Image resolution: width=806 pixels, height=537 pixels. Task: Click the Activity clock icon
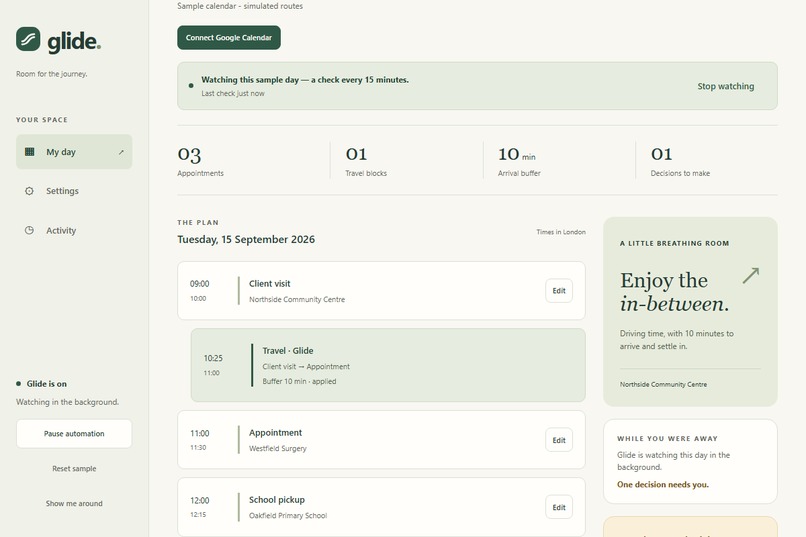click(29, 230)
